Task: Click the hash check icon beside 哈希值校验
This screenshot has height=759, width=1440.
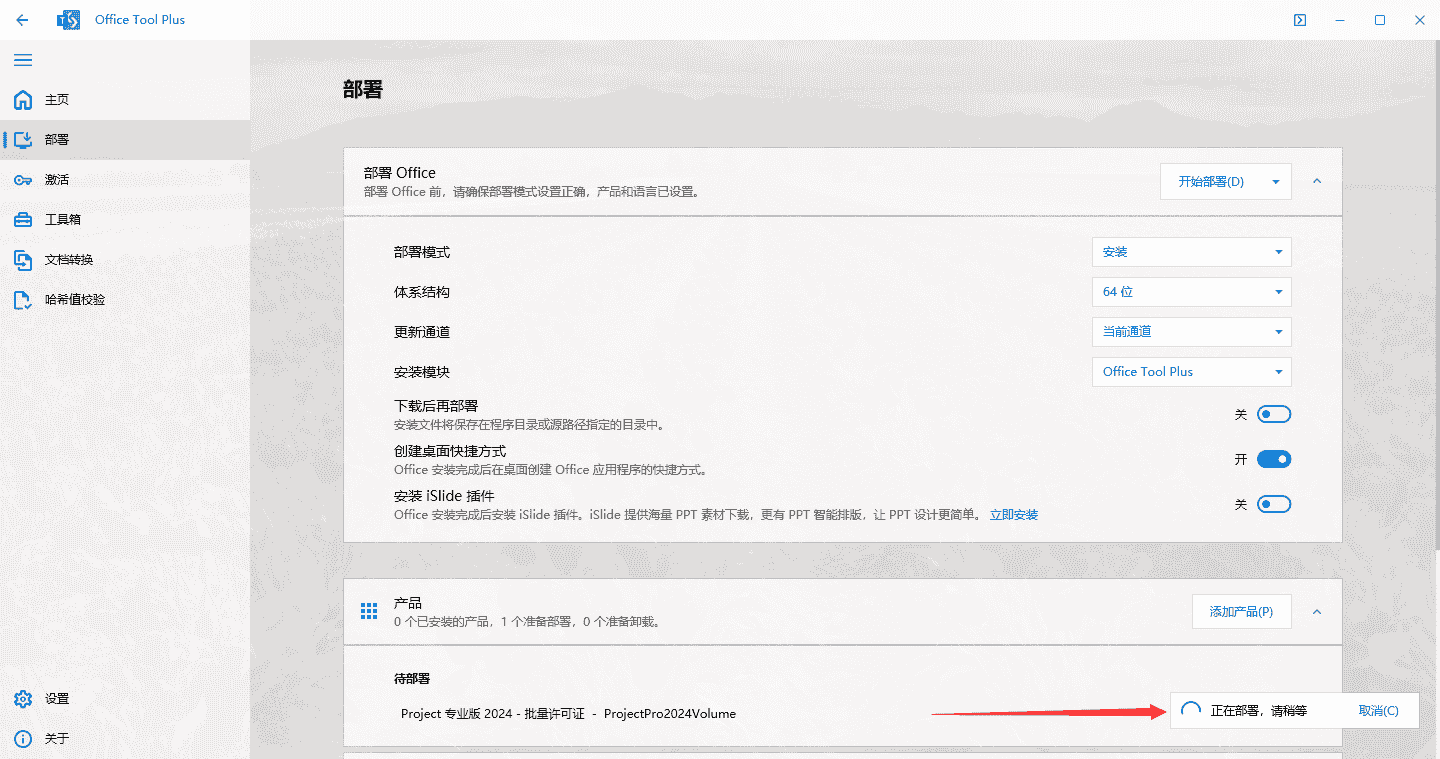Action: pyautogui.click(x=23, y=300)
